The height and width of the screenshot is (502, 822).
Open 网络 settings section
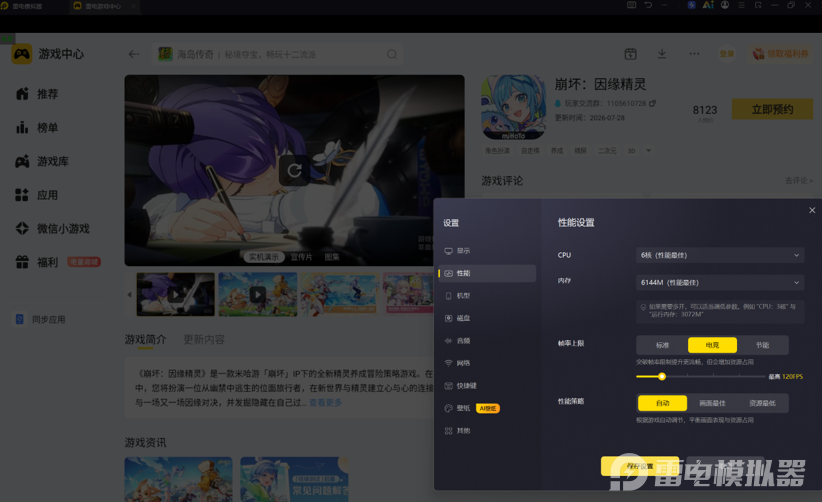click(x=487, y=363)
